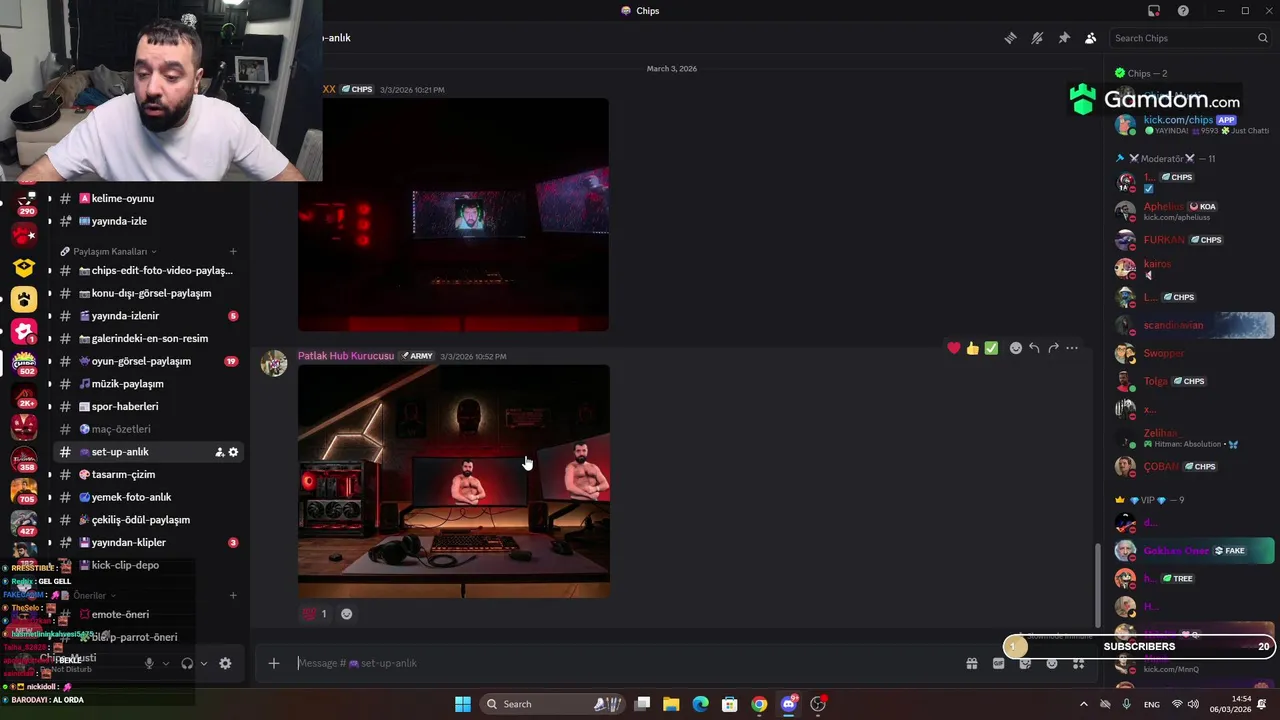Collapse the Paylaşım Kanalları category
Viewport: 1280px width, 720px height.
108,251
